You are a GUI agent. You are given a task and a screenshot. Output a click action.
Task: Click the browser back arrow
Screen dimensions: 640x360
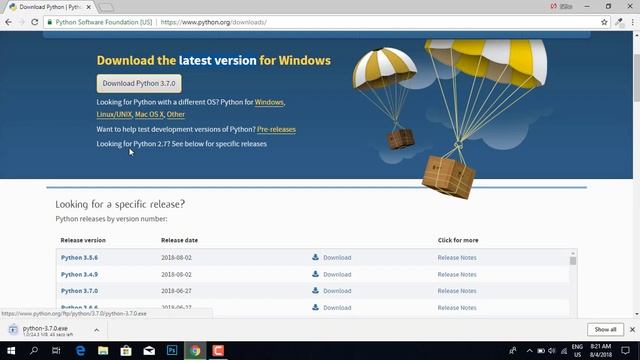click(9, 22)
